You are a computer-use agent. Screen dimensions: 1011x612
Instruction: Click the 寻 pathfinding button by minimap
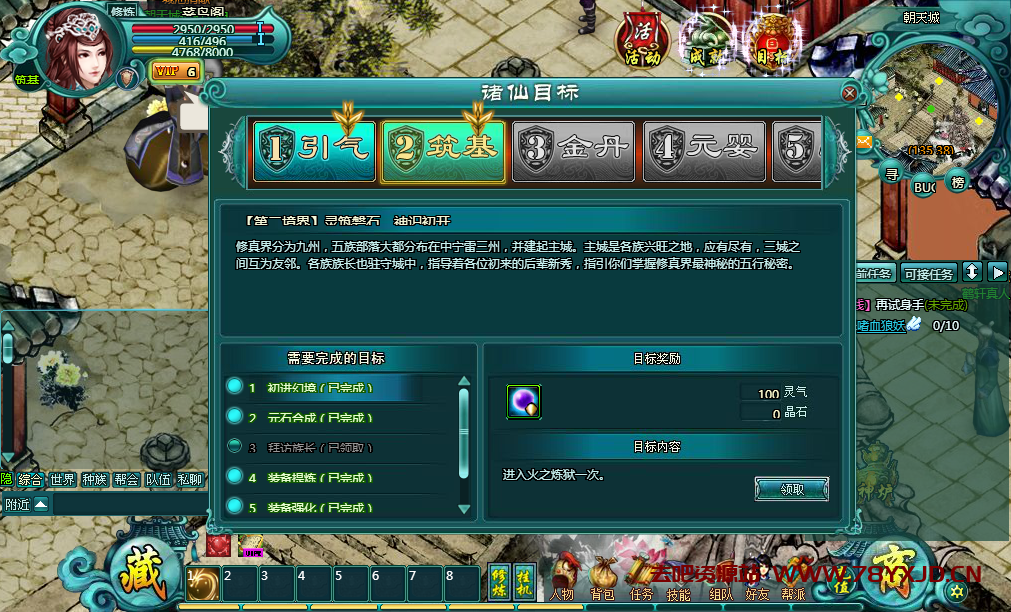[892, 173]
